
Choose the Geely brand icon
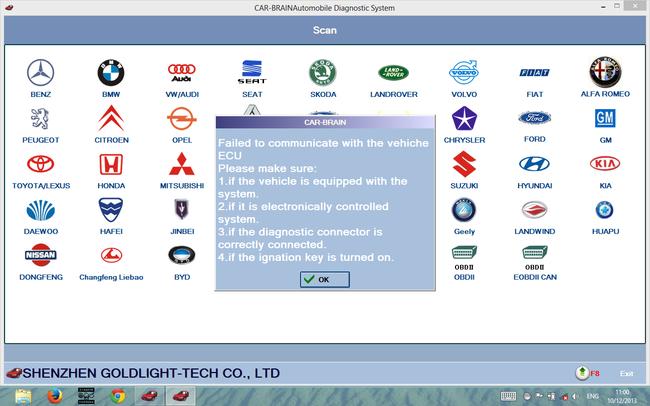(x=464, y=209)
